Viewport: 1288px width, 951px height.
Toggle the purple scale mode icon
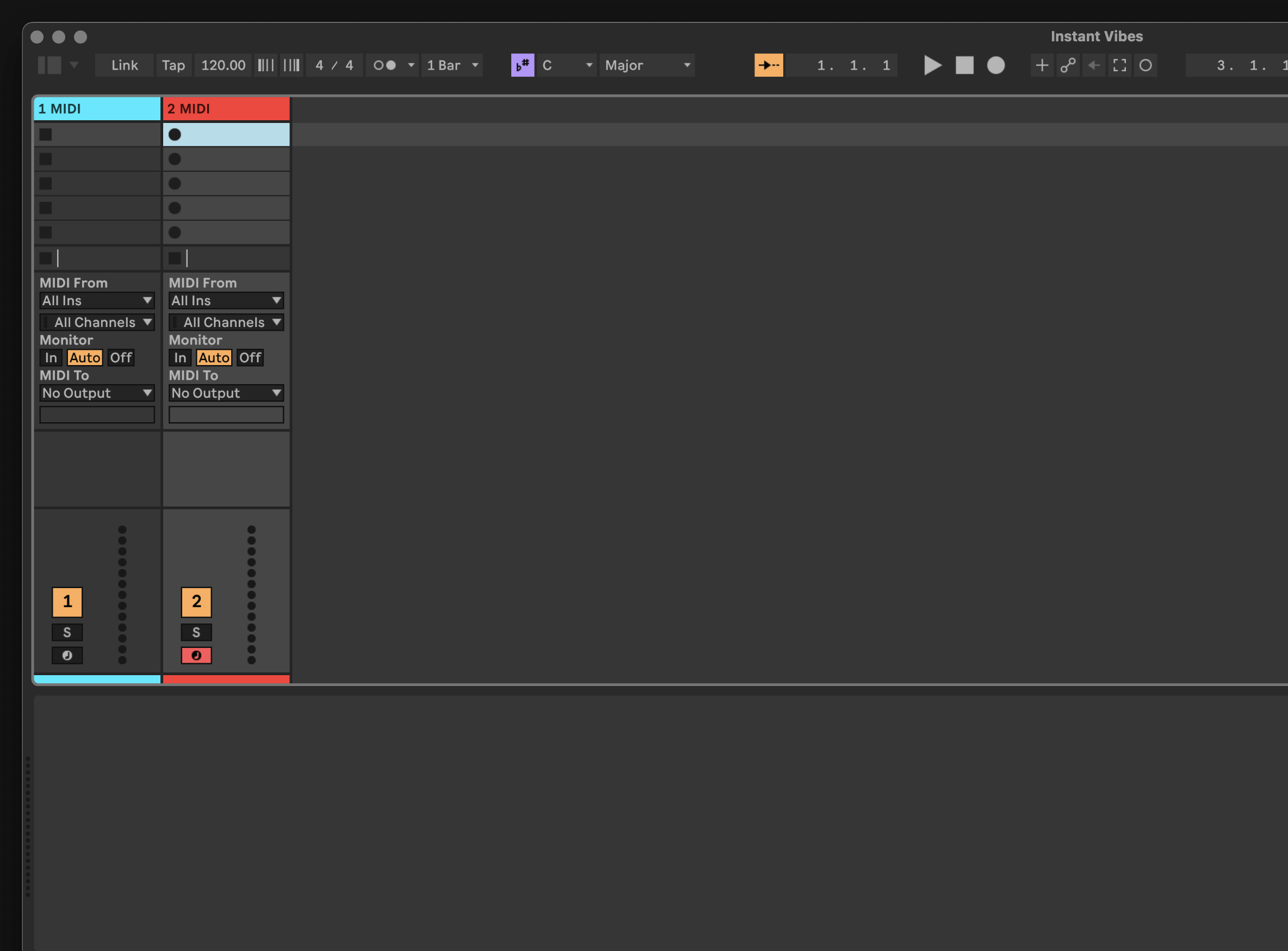pyautogui.click(x=523, y=65)
